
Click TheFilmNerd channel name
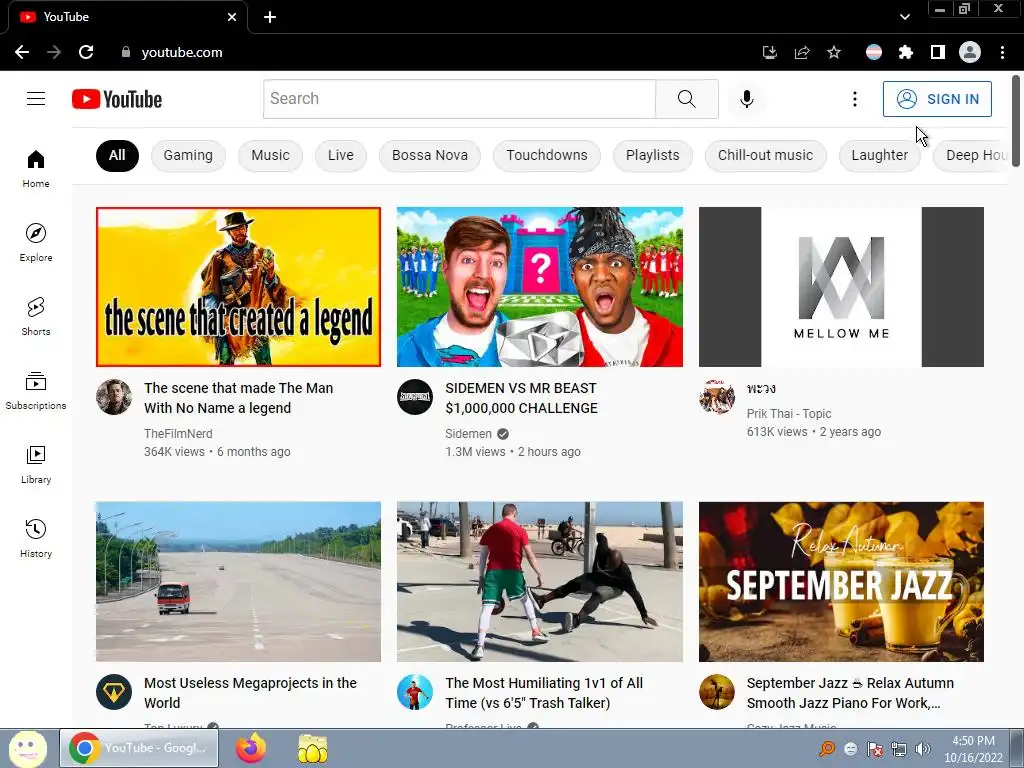pos(178,434)
